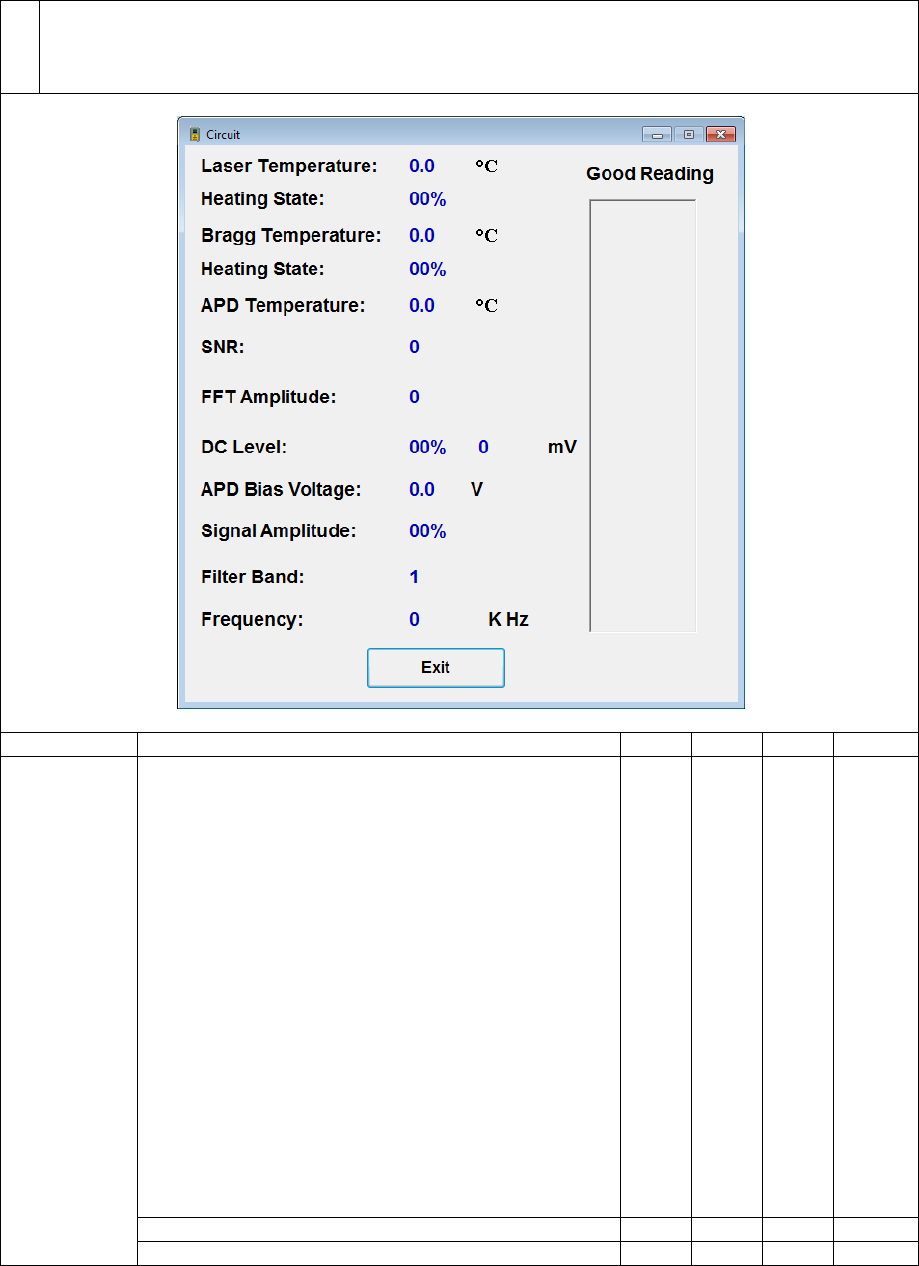Click the Bragg Temperature label
The height and width of the screenshot is (1266, 919).
291,236
